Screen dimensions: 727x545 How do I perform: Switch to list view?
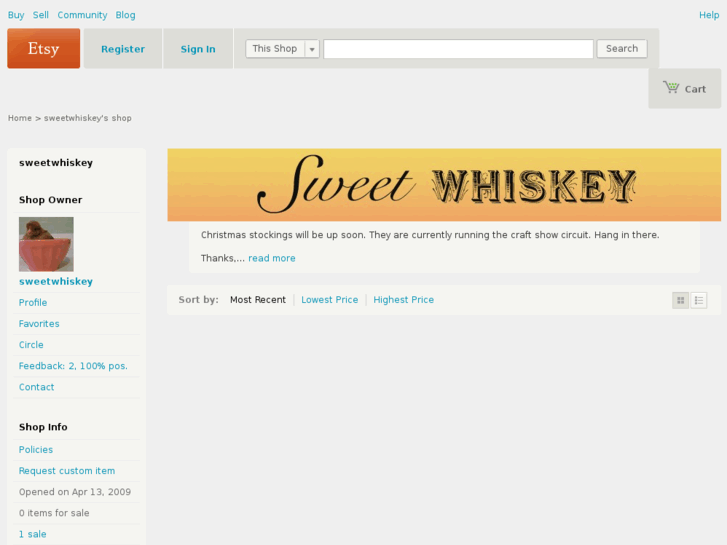(699, 301)
